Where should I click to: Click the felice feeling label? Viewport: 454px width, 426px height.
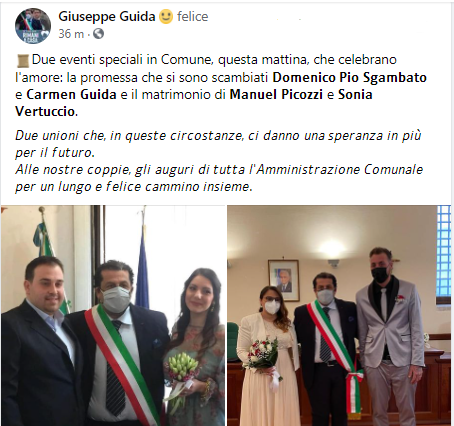point(192,16)
